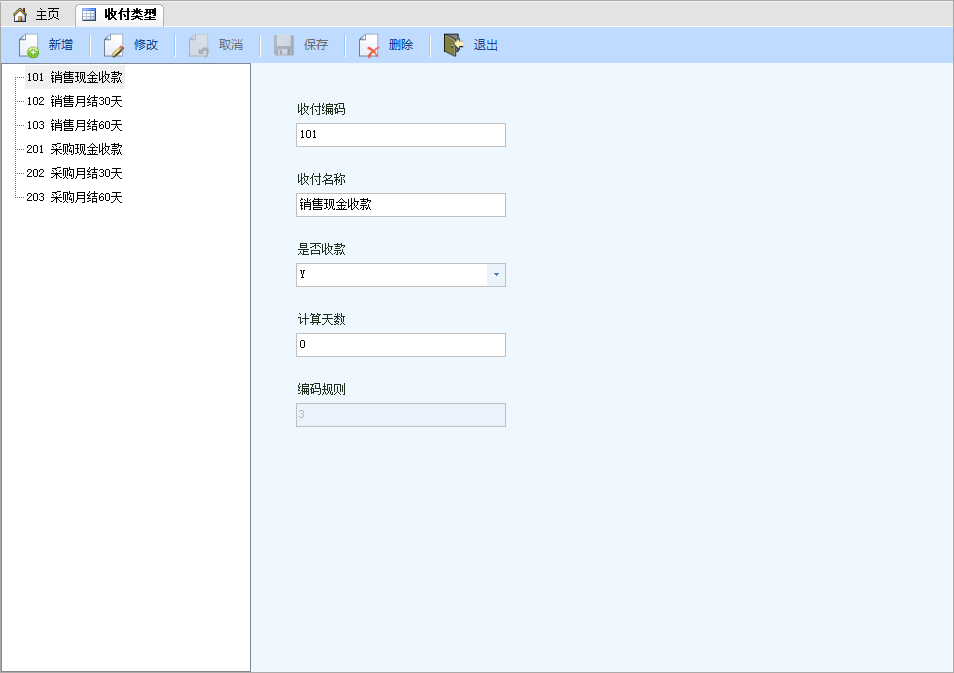Click the 修改 (edit) pencil icon
Viewport: 954px width, 673px height.
pyautogui.click(x=114, y=46)
